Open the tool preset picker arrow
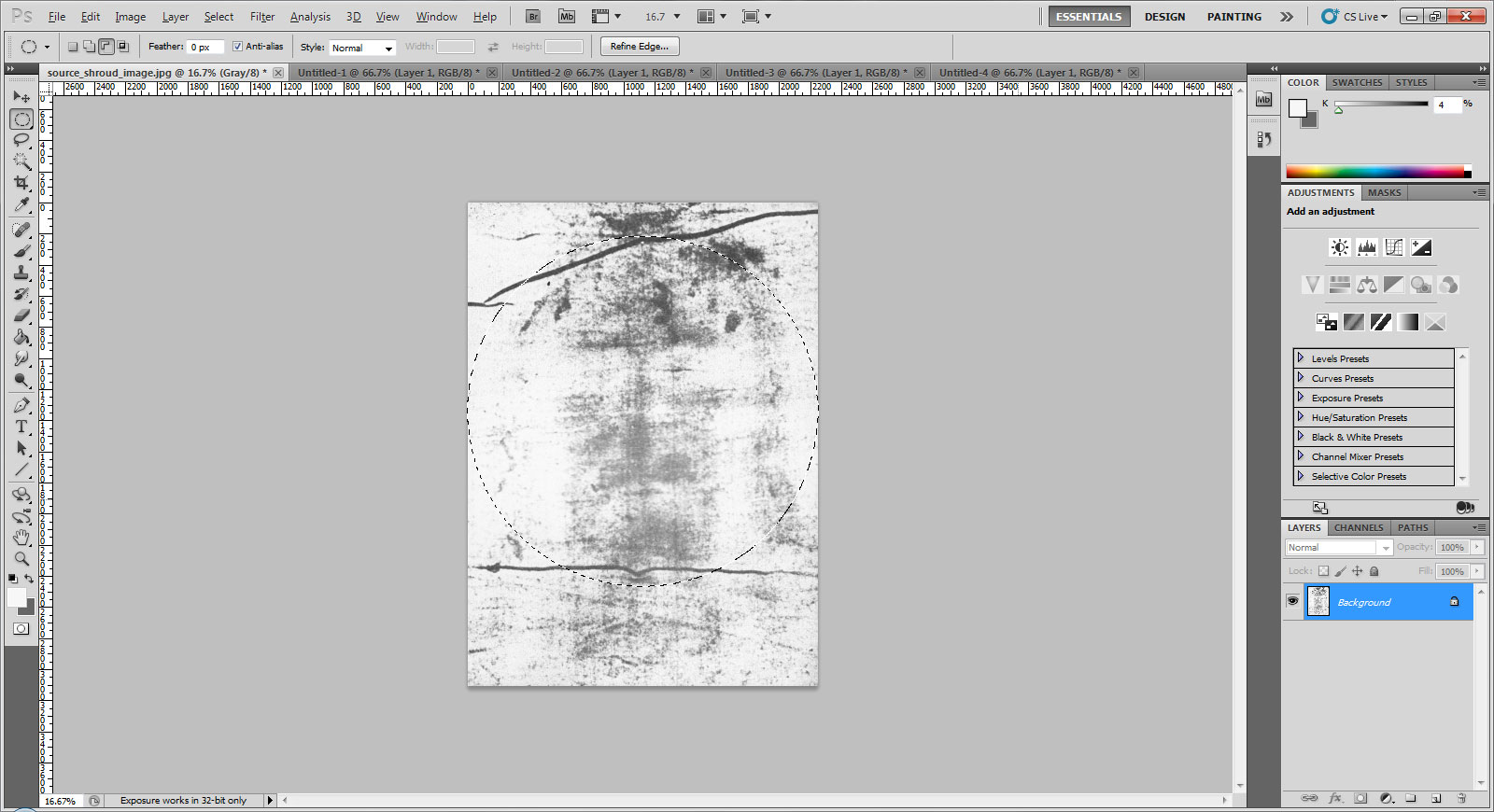Image resolution: width=1494 pixels, height=812 pixels. coord(47,47)
